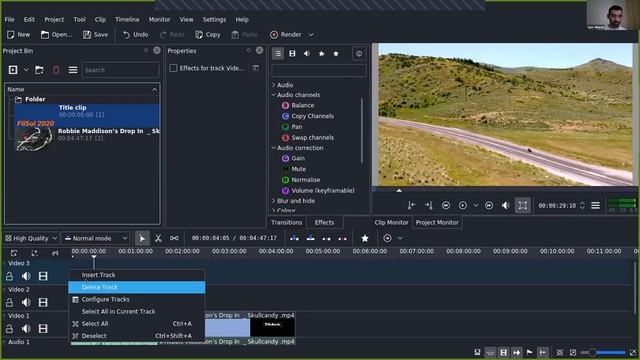This screenshot has height=360, width=640.
Task: Expand the Blur and hide category
Action: 273,201
